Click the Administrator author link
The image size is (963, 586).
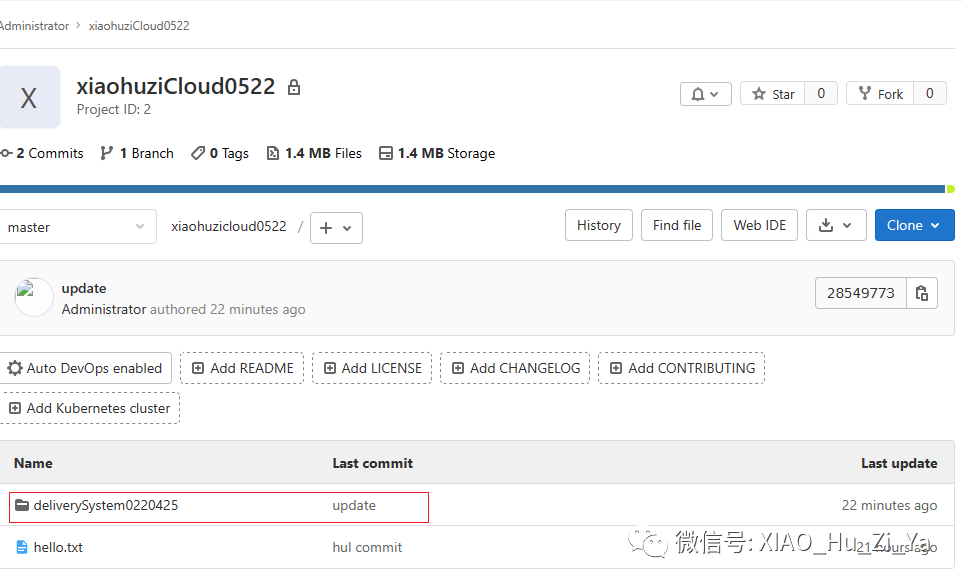(104, 310)
